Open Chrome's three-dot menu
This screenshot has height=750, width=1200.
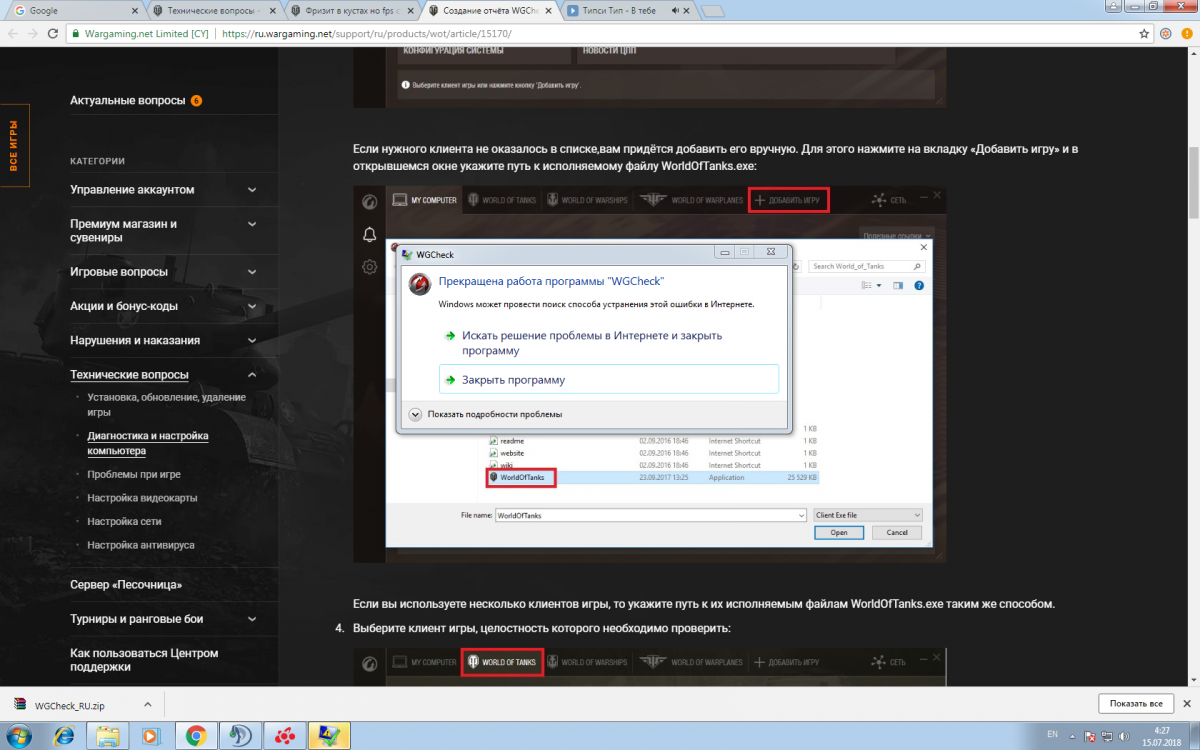pyautogui.click(x=1187, y=33)
